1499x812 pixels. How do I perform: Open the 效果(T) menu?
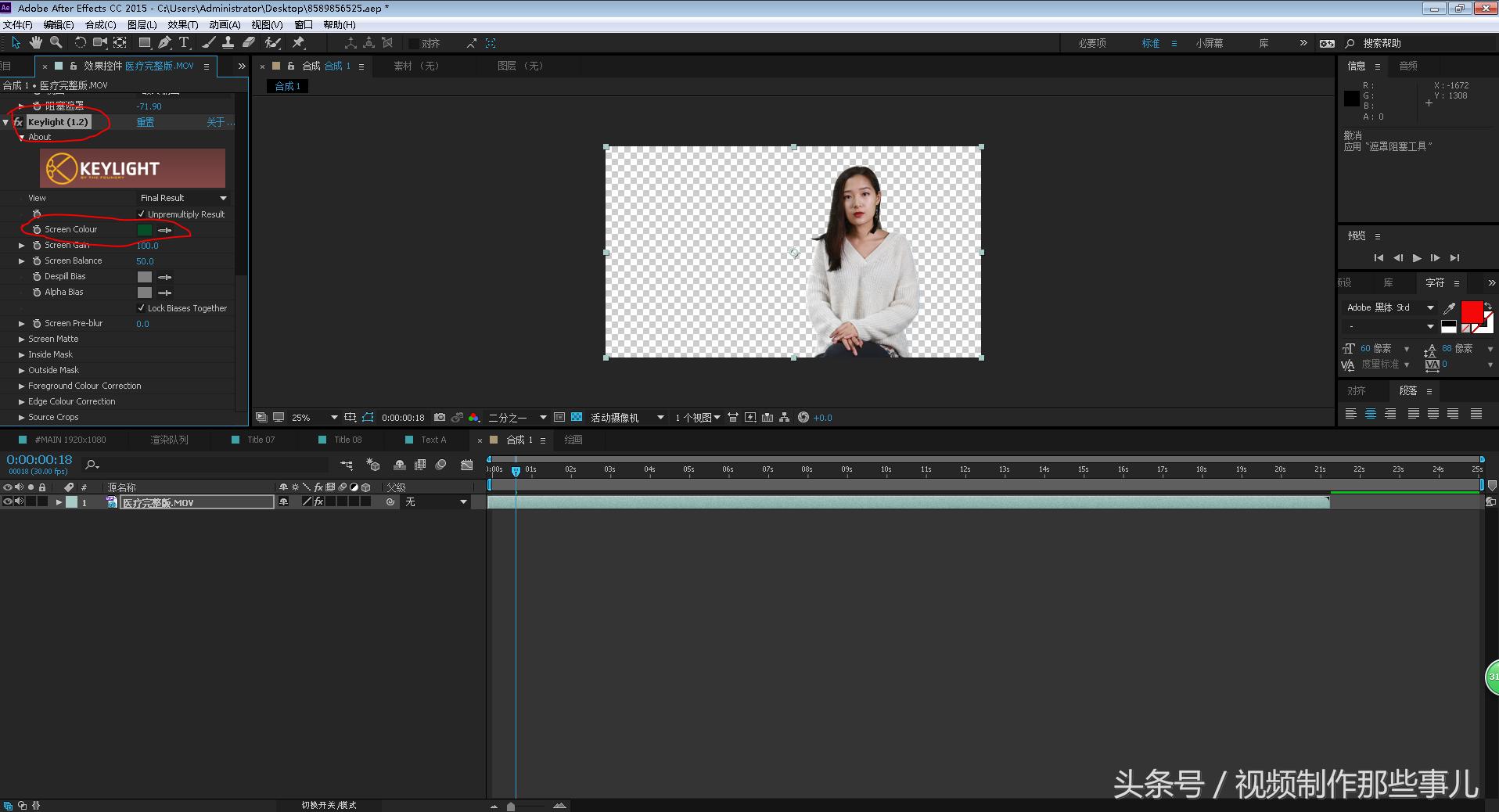182,24
